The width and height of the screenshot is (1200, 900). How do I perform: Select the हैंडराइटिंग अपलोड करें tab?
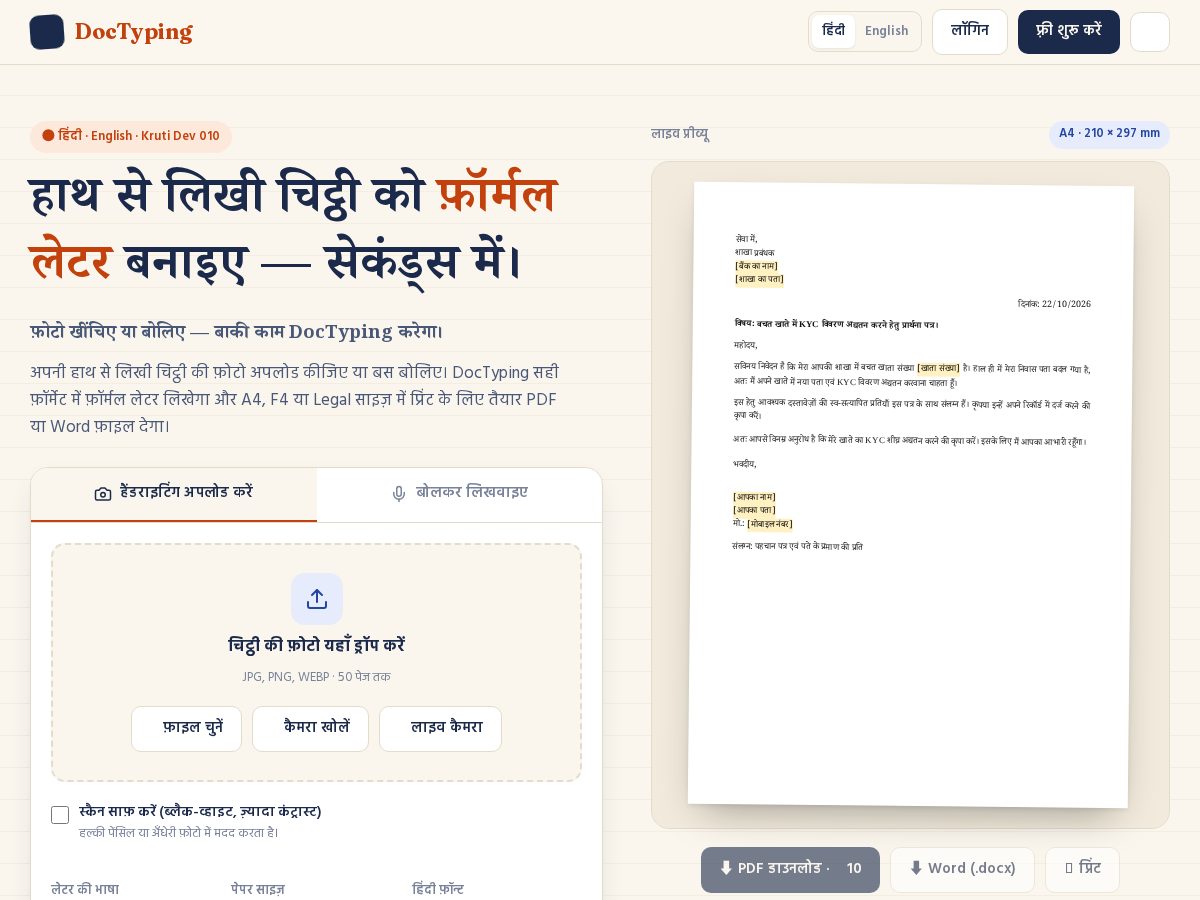click(174, 494)
